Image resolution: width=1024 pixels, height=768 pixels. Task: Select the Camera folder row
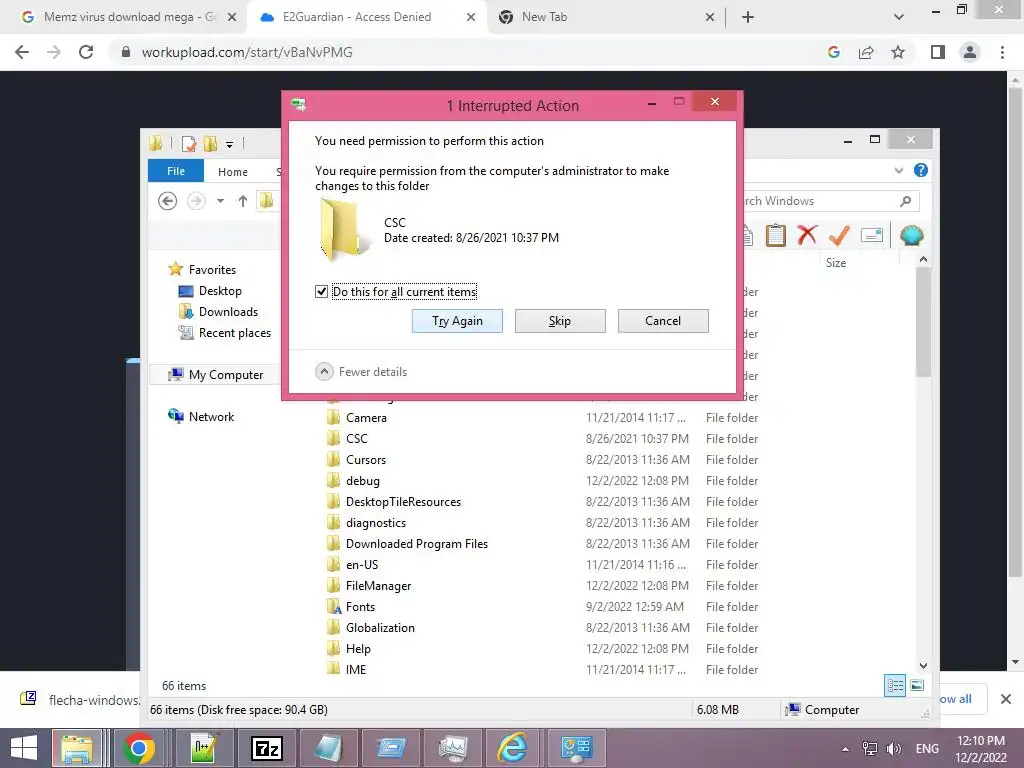(x=542, y=417)
